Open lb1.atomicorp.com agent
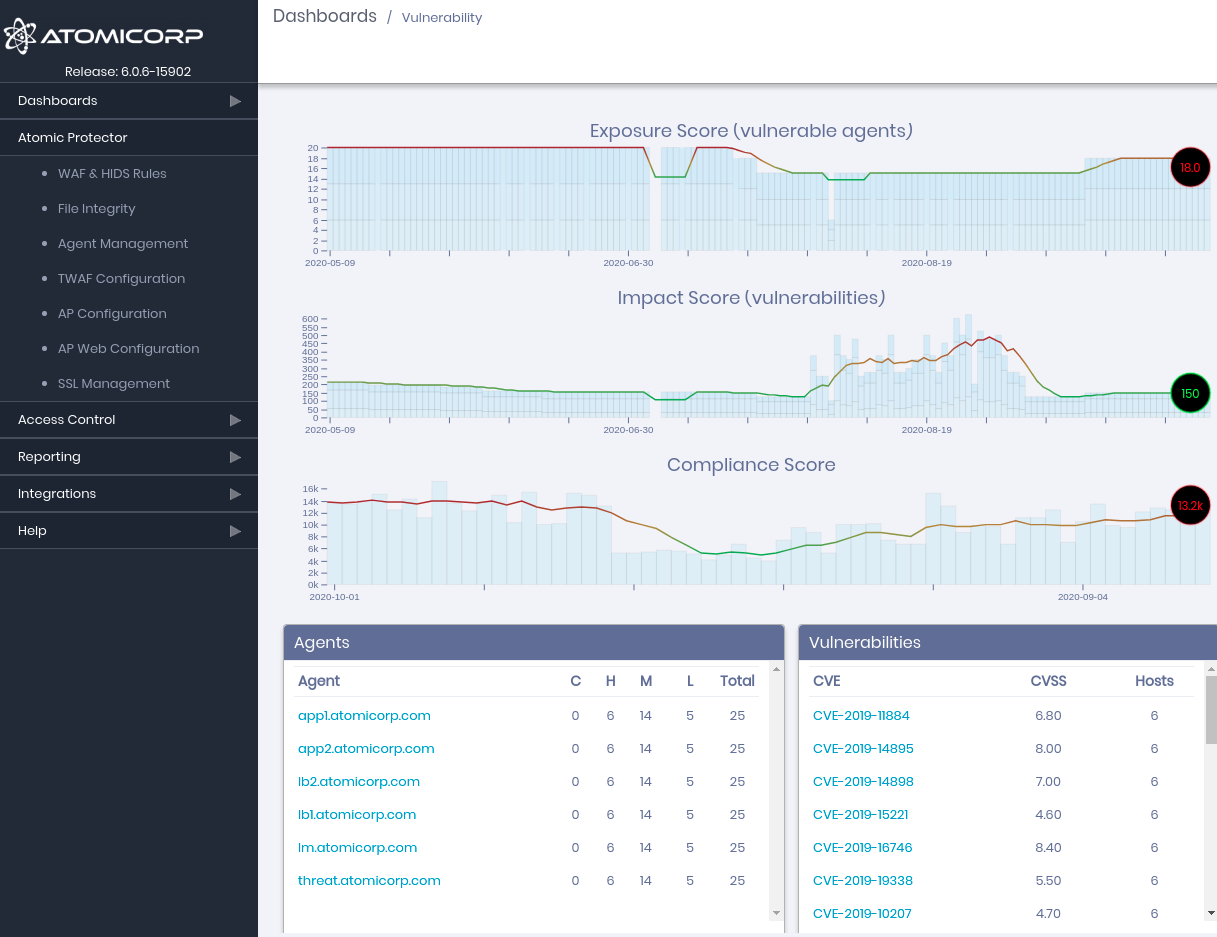Screen dimensions: 1217x937 pyautogui.click(x=357, y=815)
